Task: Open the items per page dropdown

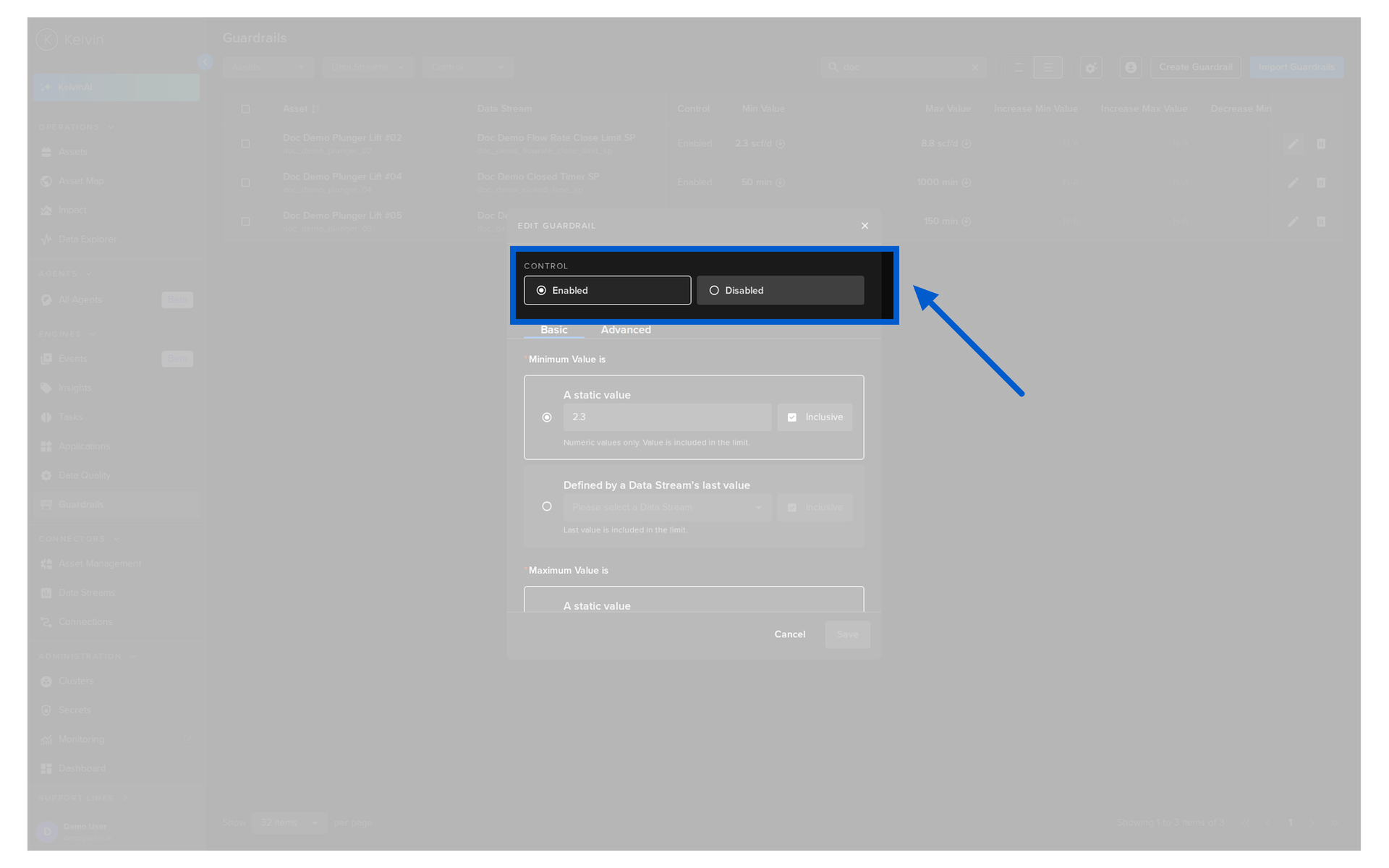Action: click(289, 822)
